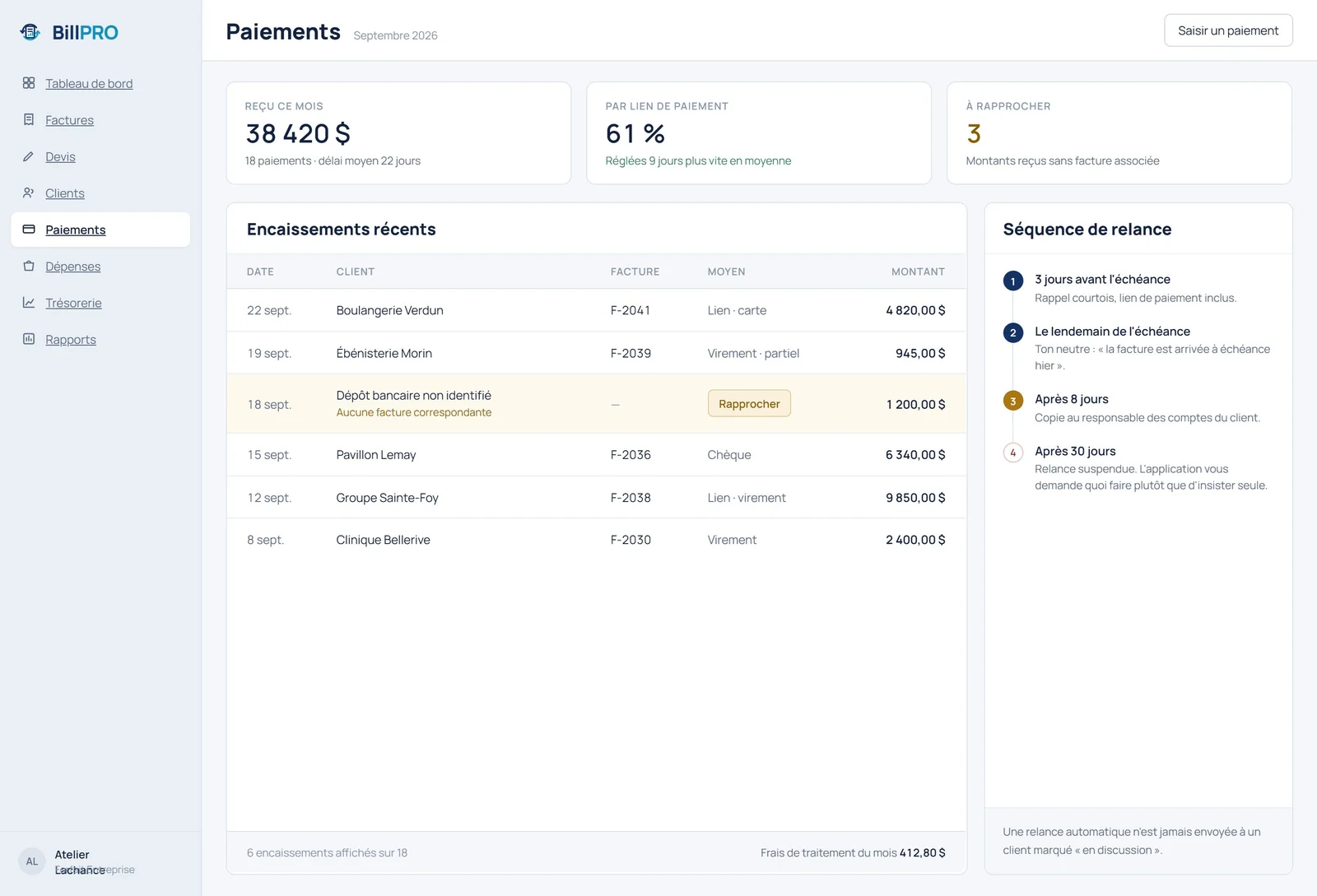
Task: Click Dépôt bancaire non identifié text
Action: pyautogui.click(x=413, y=396)
